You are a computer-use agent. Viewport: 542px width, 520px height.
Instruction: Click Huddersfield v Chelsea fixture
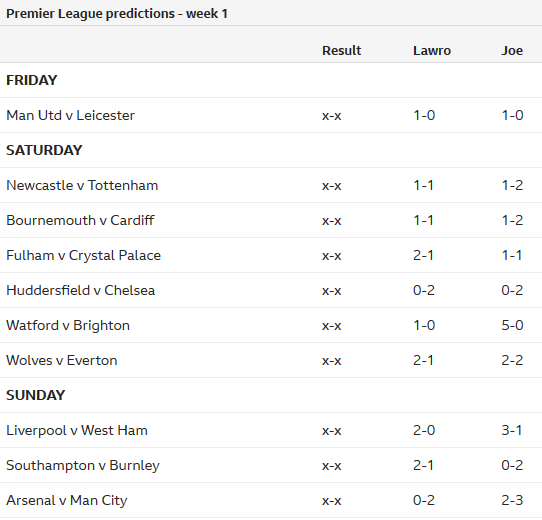[x=81, y=290]
